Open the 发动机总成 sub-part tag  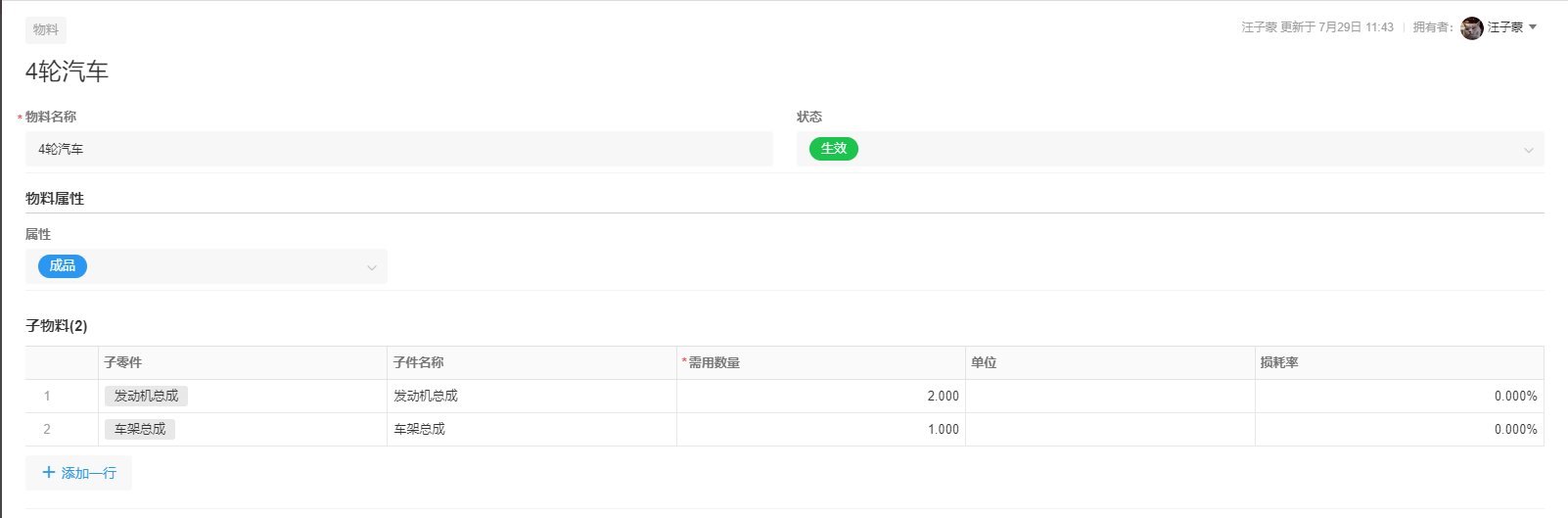[x=146, y=396]
